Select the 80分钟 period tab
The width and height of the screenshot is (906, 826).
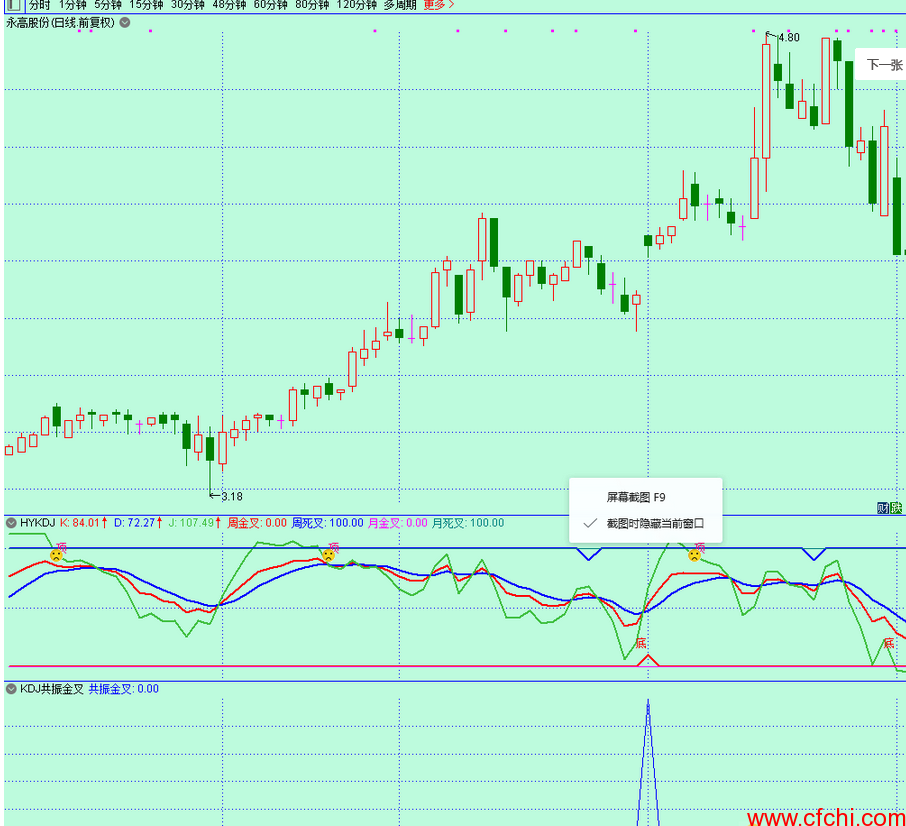(x=312, y=5)
